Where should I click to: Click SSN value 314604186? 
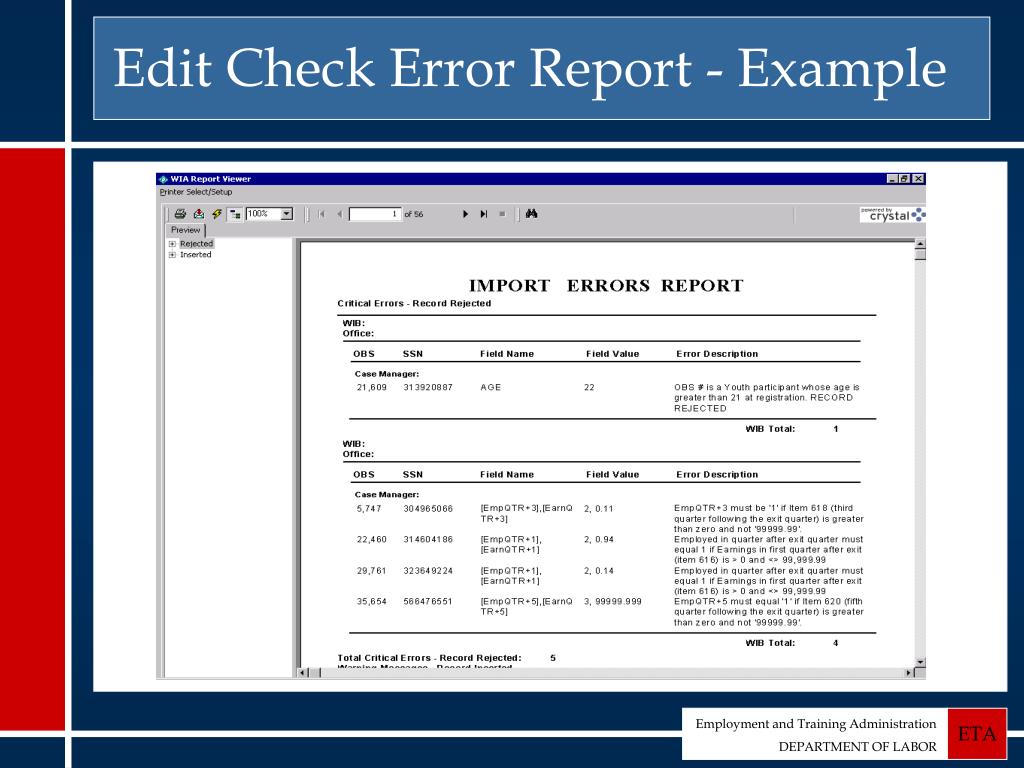click(428, 539)
